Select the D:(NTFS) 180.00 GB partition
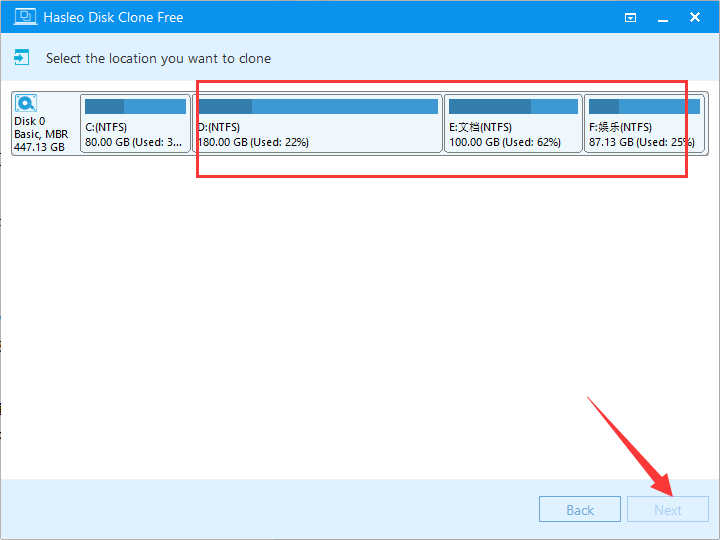 (x=317, y=124)
